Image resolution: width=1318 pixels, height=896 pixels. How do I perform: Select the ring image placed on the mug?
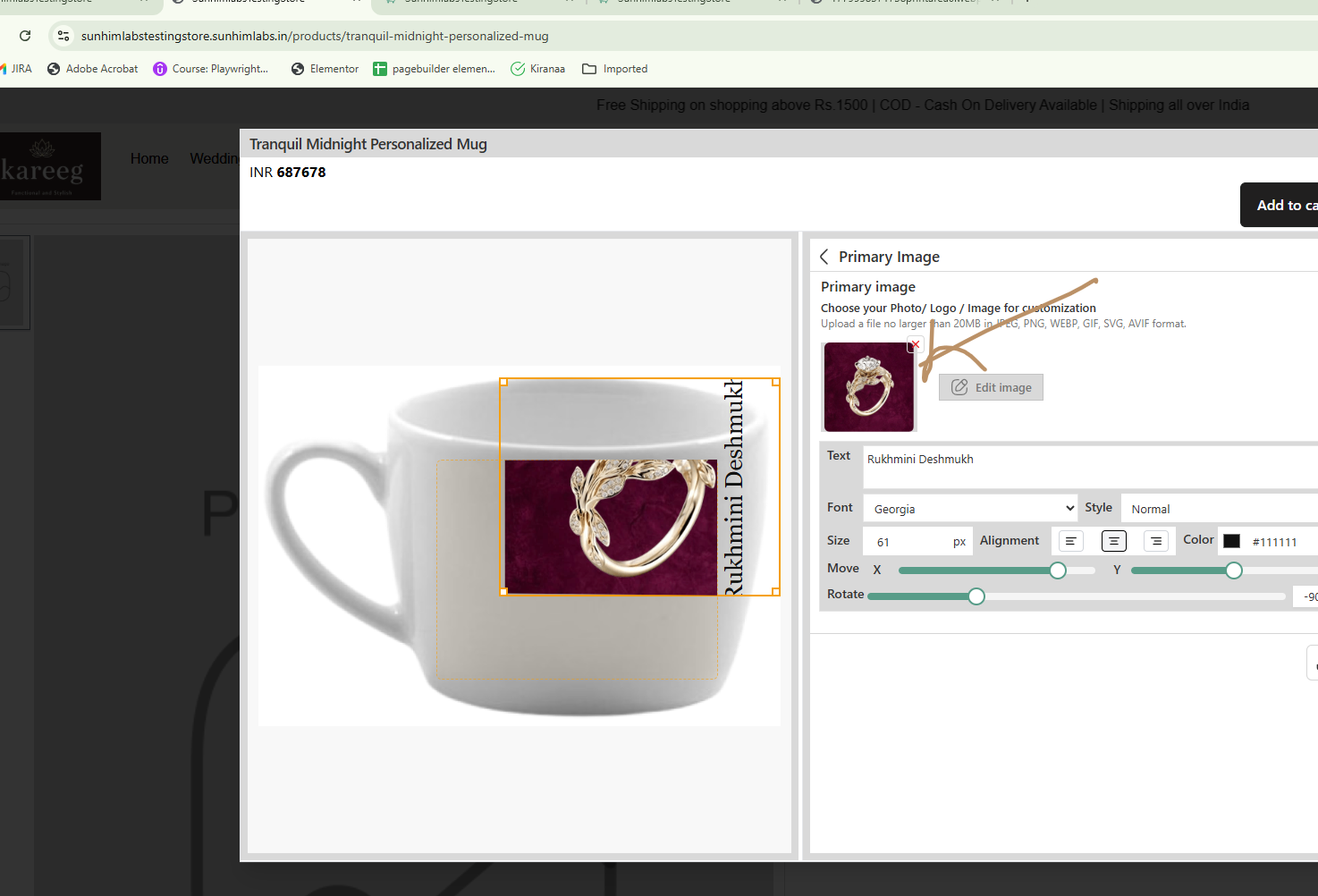pyautogui.click(x=611, y=528)
